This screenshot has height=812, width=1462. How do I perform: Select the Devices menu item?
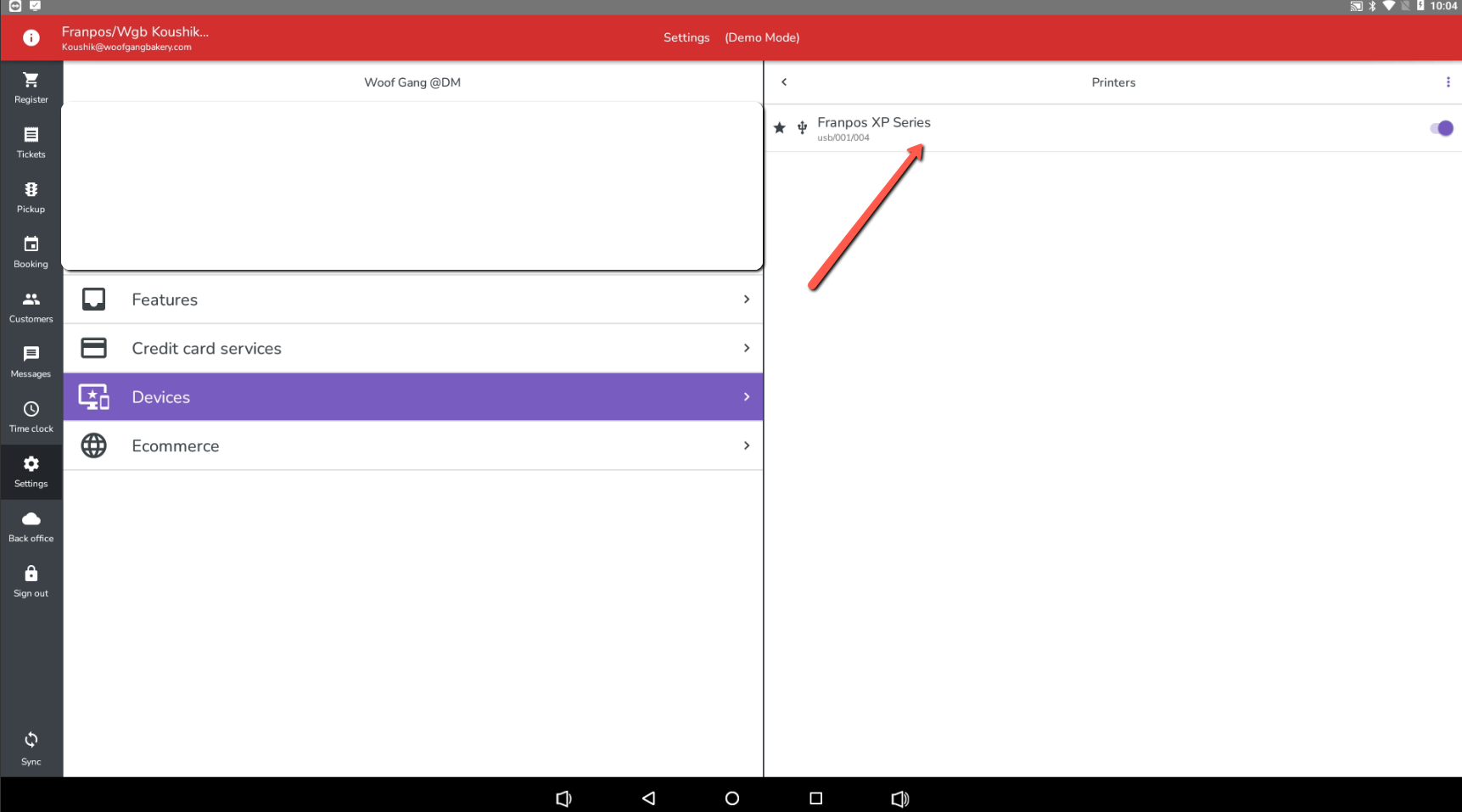pyautogui.click(x=413, y=397)
